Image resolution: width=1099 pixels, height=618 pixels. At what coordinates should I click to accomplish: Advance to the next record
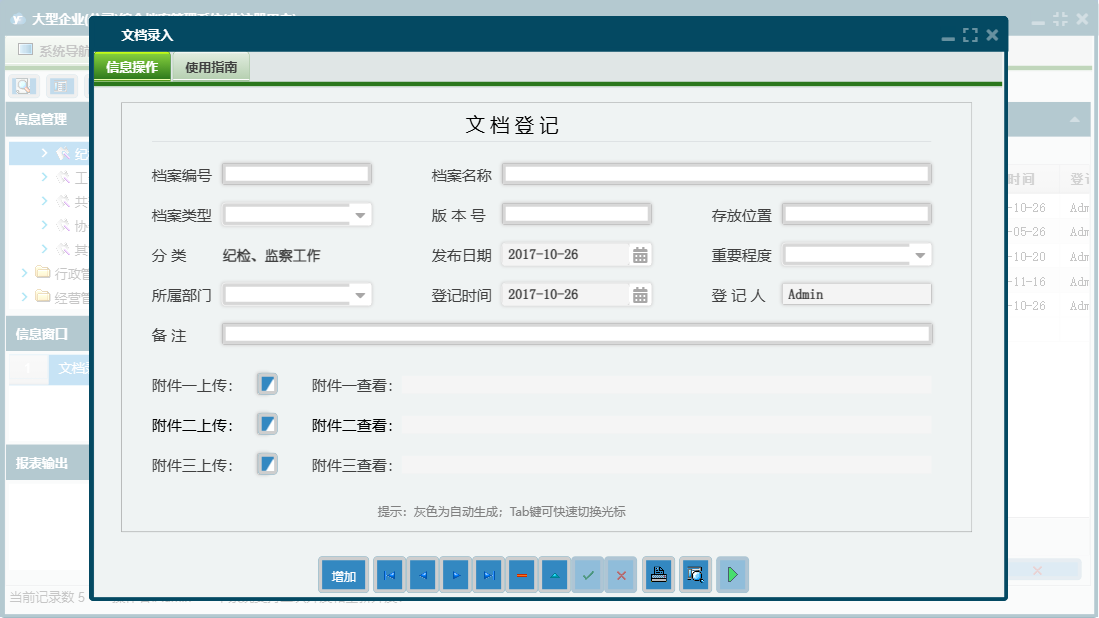455,574
